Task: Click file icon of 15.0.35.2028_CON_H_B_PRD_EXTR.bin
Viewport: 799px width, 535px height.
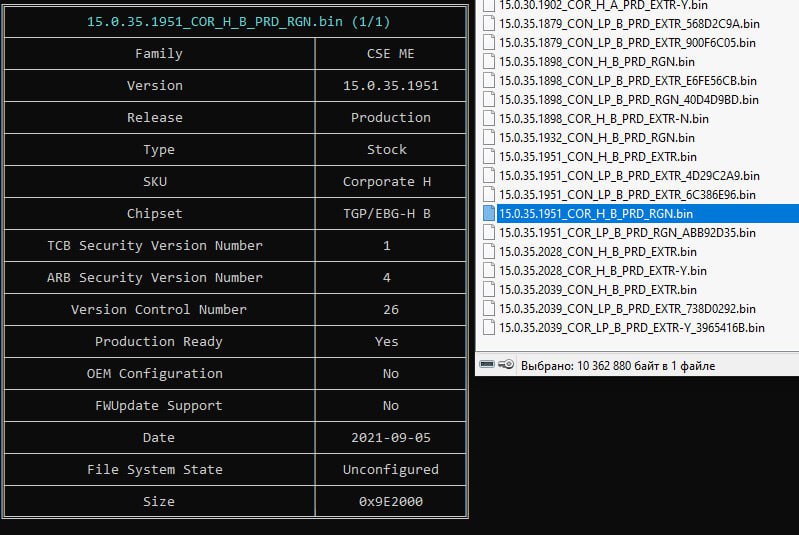Action: pos(489,251)
